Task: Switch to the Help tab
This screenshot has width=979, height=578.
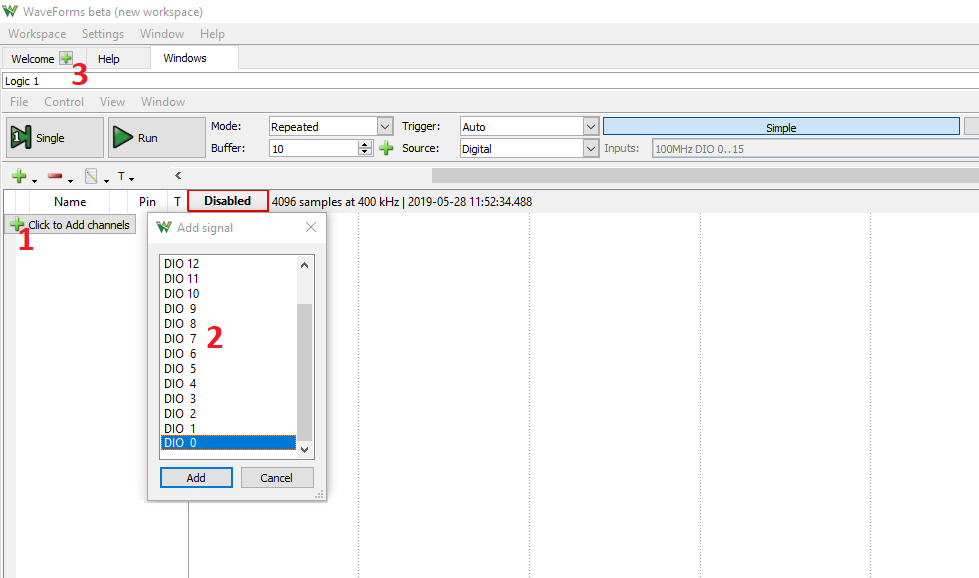Action: [109, 59]
